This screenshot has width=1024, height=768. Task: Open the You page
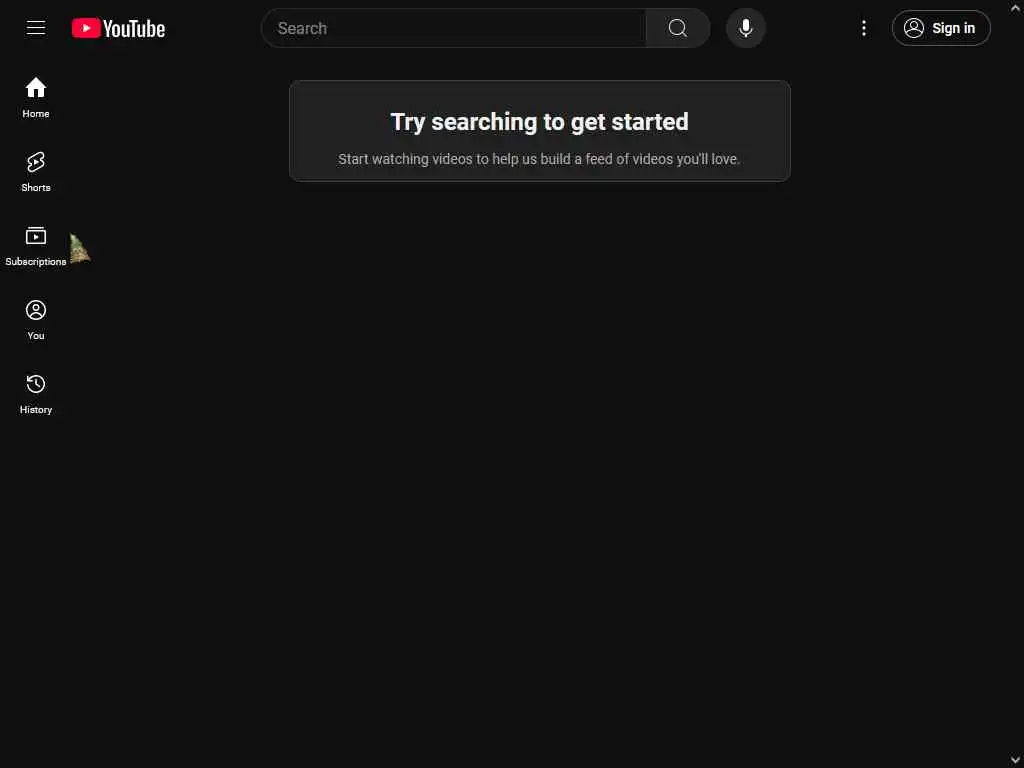point(36,319)
